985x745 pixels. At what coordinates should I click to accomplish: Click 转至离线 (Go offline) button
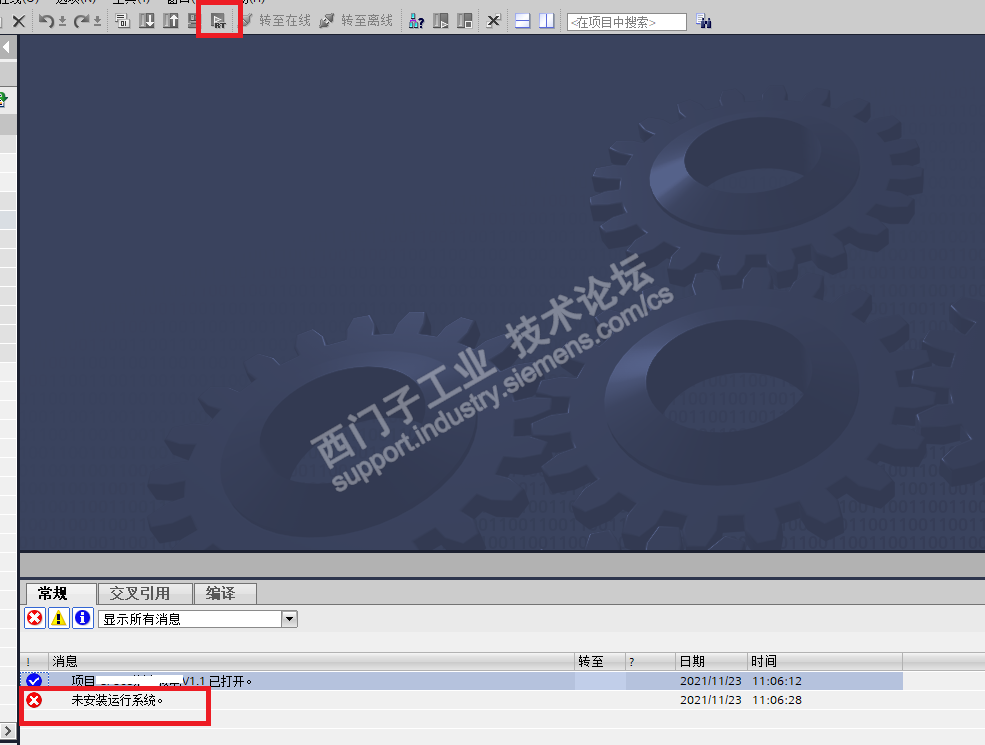coord(356,21)
